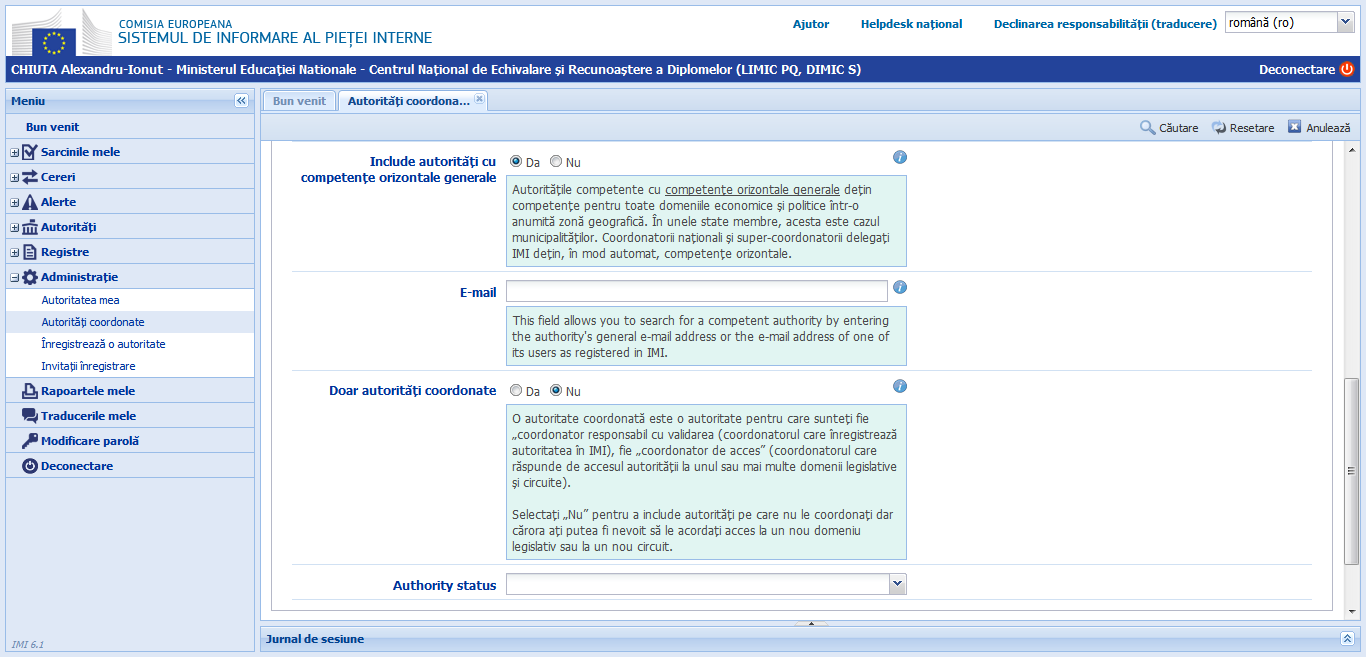Click the Ajutor help link
Image resolution: width=1366 pixels, height=657 pixels.
(811, 24)
